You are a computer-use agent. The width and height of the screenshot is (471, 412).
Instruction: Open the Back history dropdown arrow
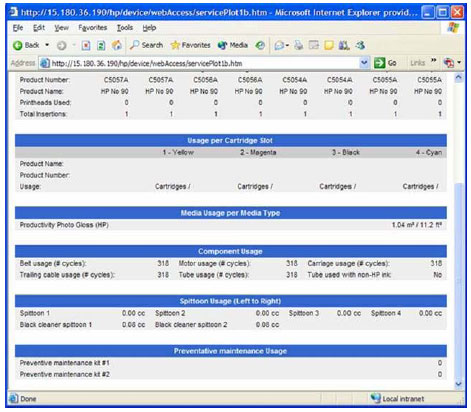click(47, 45)
